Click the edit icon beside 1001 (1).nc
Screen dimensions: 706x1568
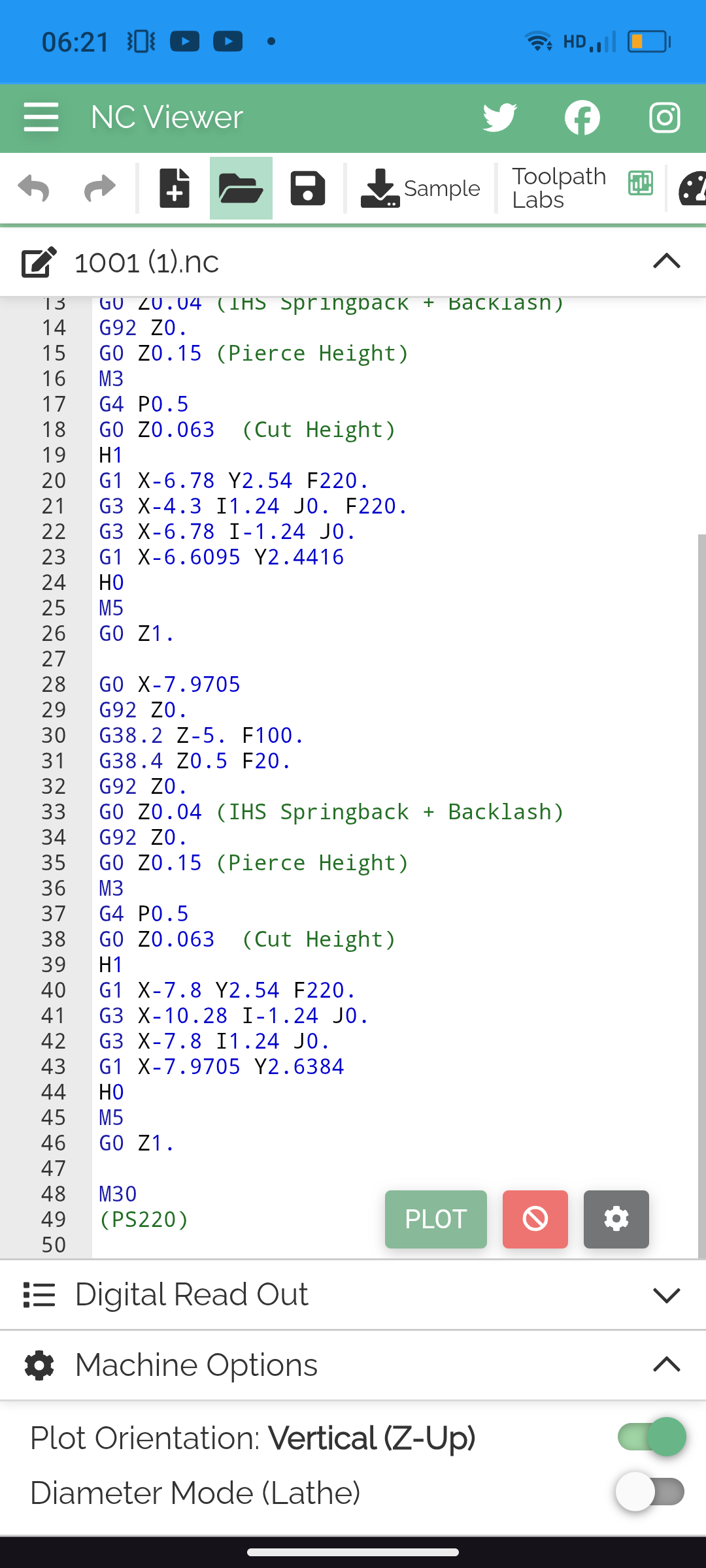pyautogui.click(x=39, y=263)
